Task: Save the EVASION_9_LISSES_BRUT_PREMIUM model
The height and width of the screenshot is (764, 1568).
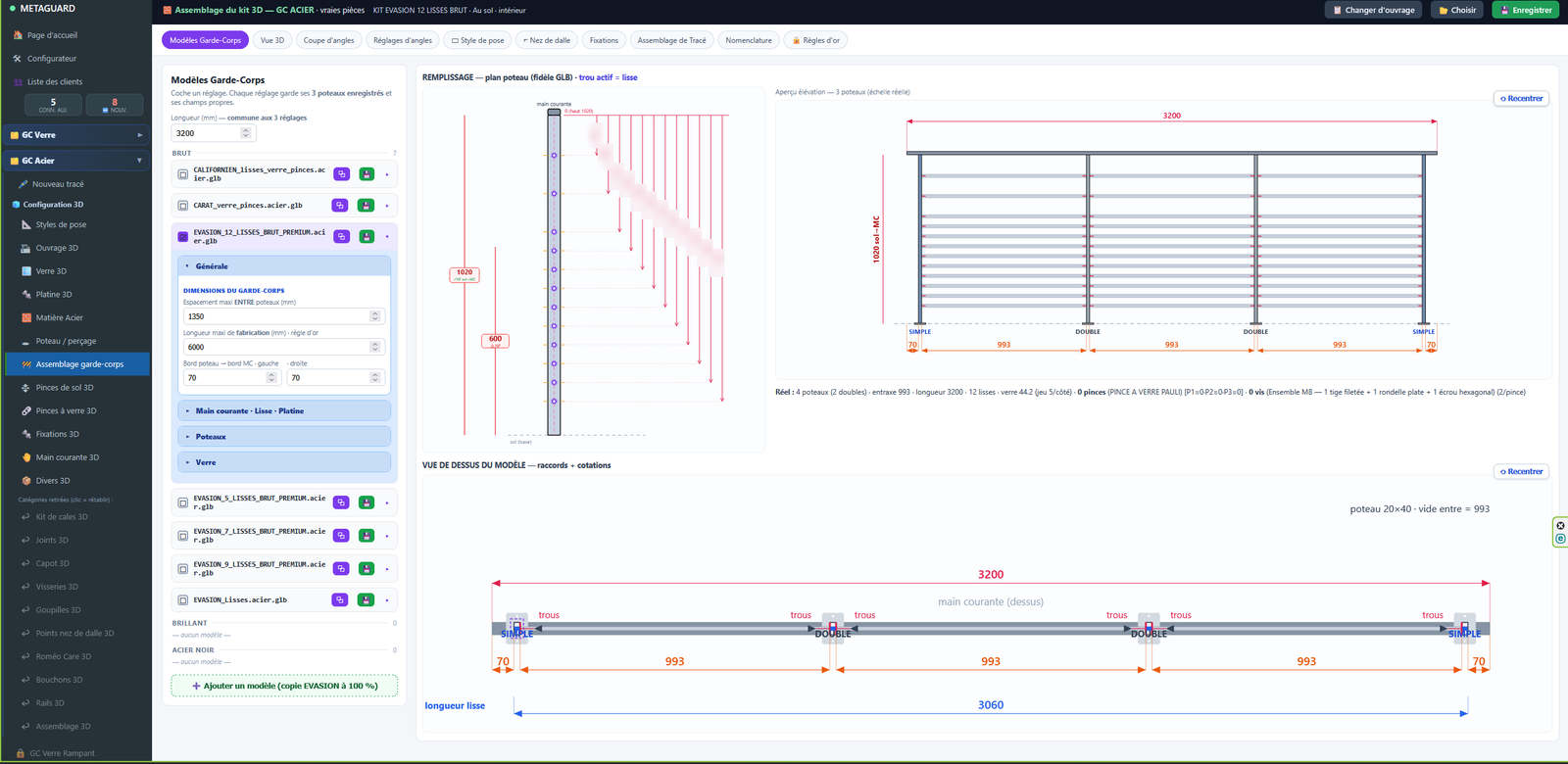Action: [x=367, y=569]
